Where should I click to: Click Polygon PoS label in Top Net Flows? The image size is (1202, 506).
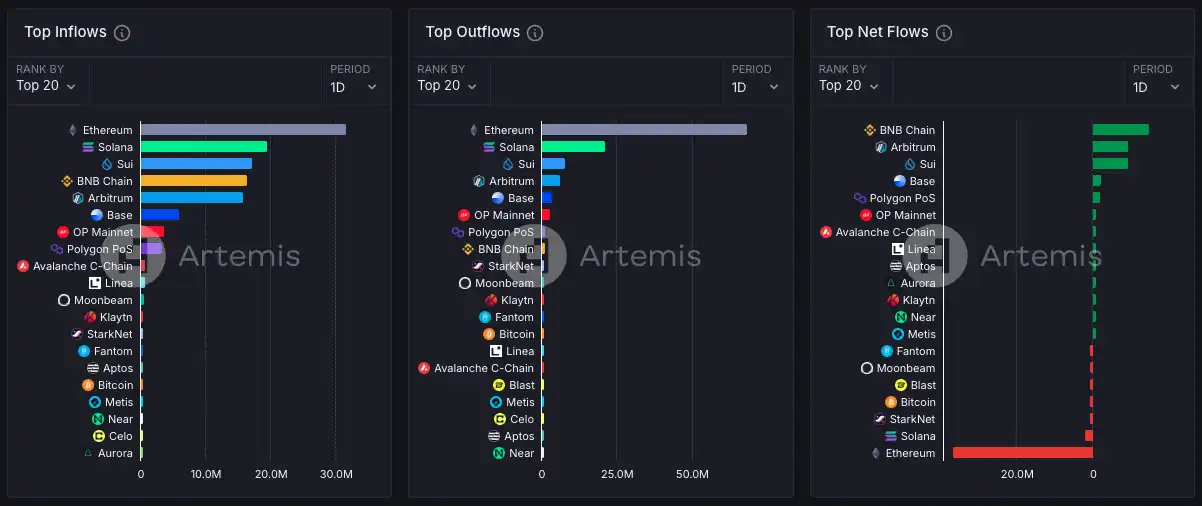[903, 198]
